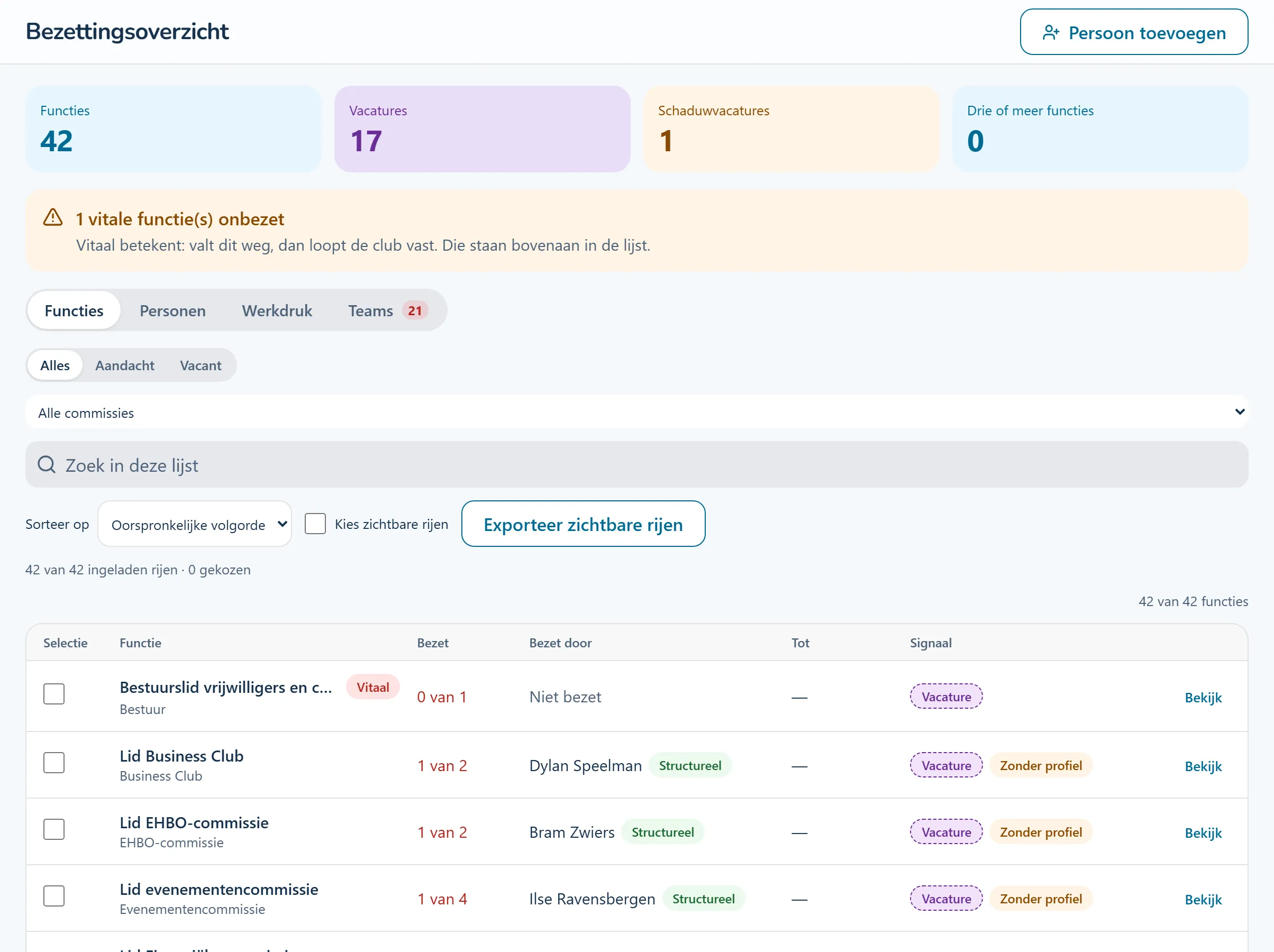Click '1 van 4' for Lid evenementencommissie
Screen dimensions: 1274x952
point(442,899)
